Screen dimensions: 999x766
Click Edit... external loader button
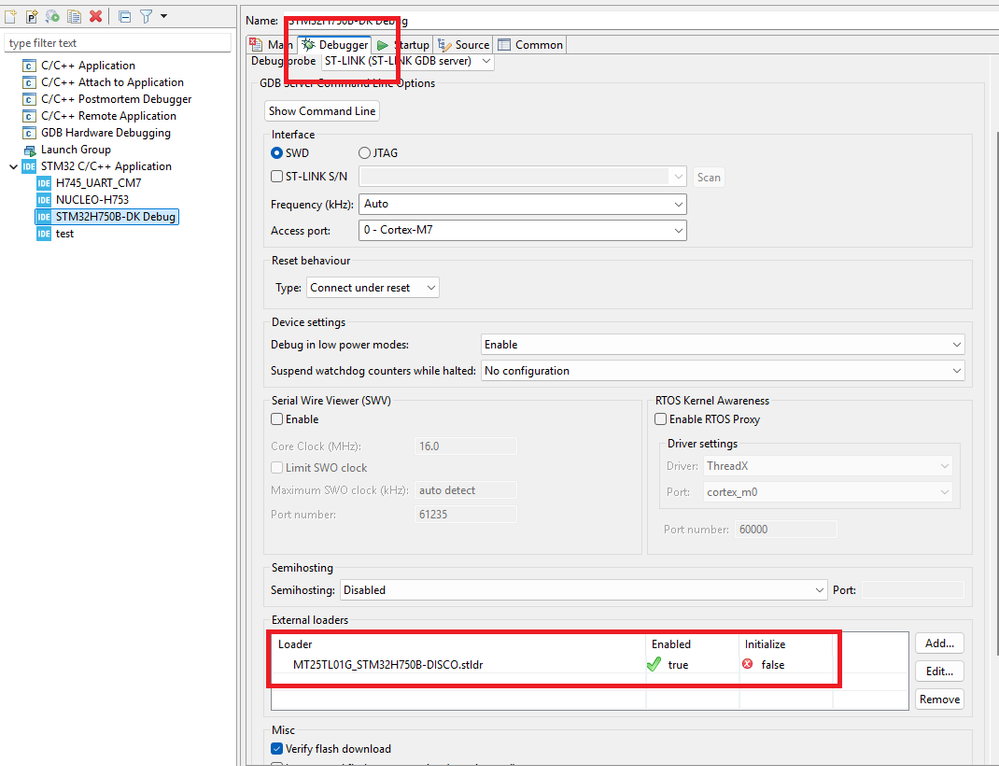pos(940,671)
